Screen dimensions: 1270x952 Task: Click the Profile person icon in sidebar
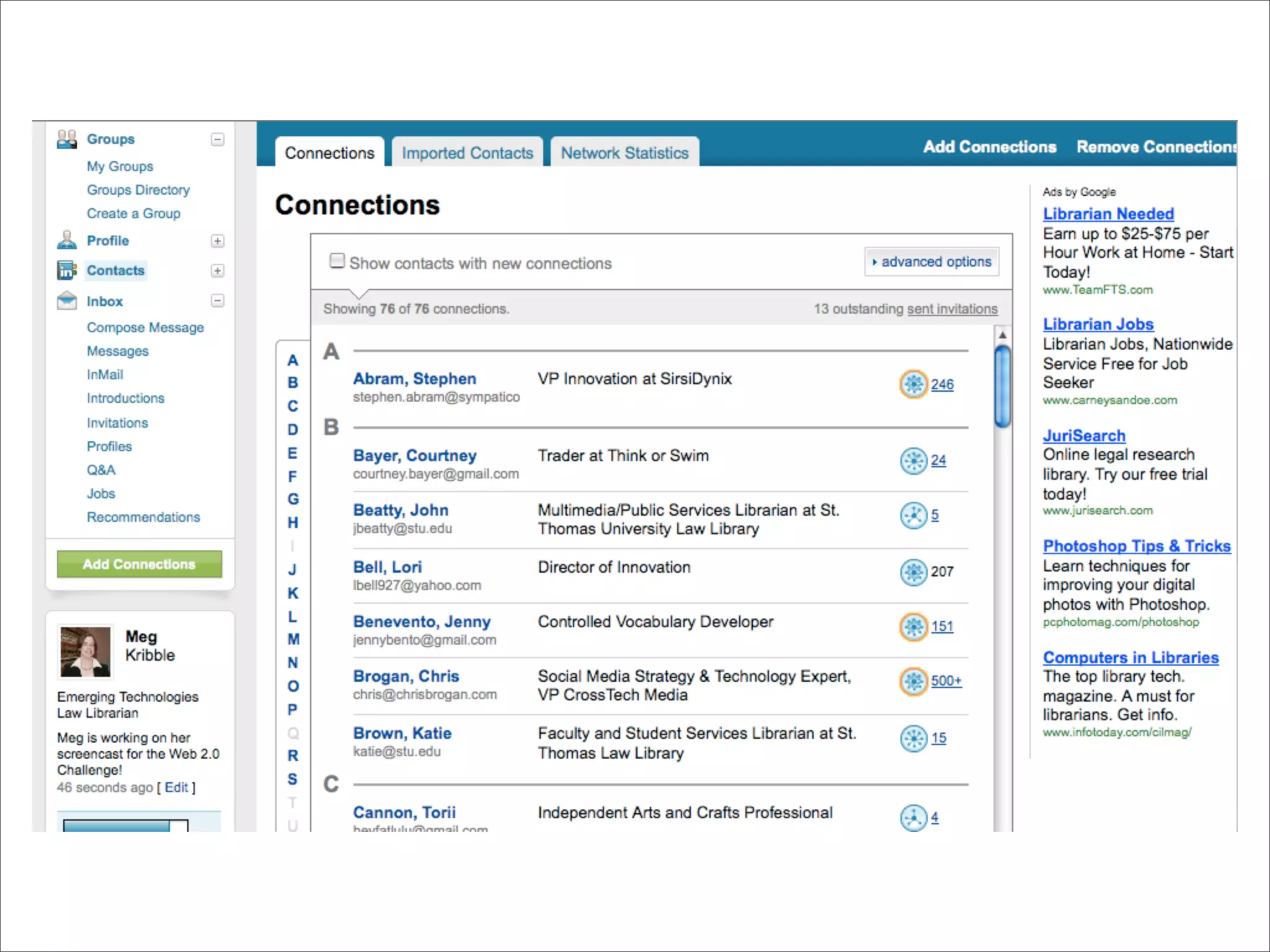(x=67, y=240)
